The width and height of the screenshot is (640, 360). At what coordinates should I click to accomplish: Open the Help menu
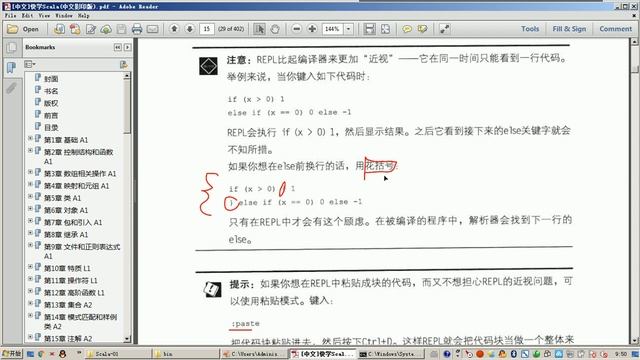tap(83, 16)
